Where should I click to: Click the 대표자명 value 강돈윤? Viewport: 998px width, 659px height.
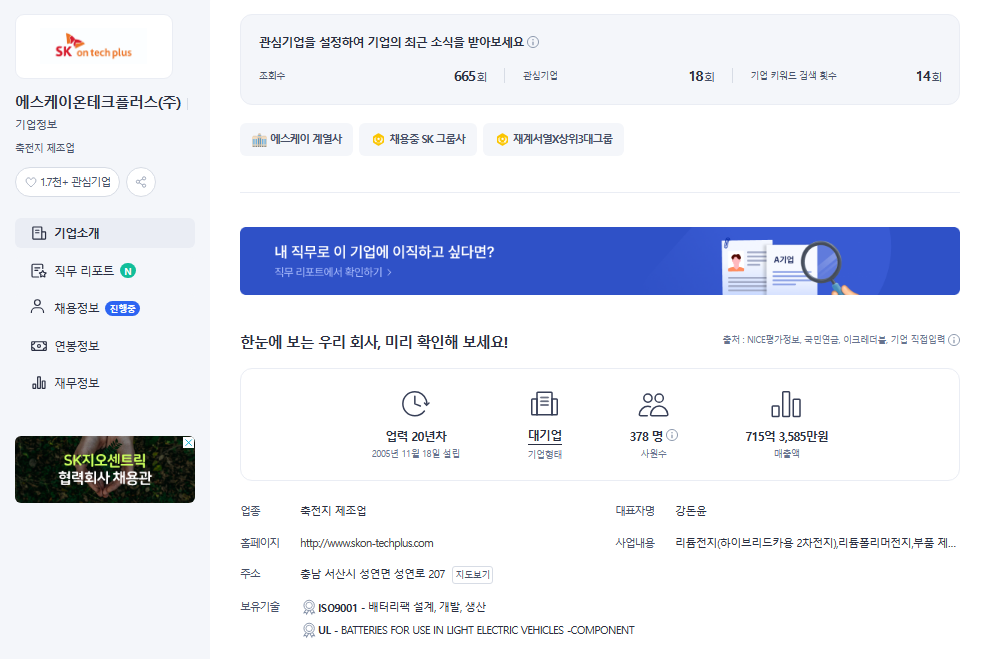point(691,511)
